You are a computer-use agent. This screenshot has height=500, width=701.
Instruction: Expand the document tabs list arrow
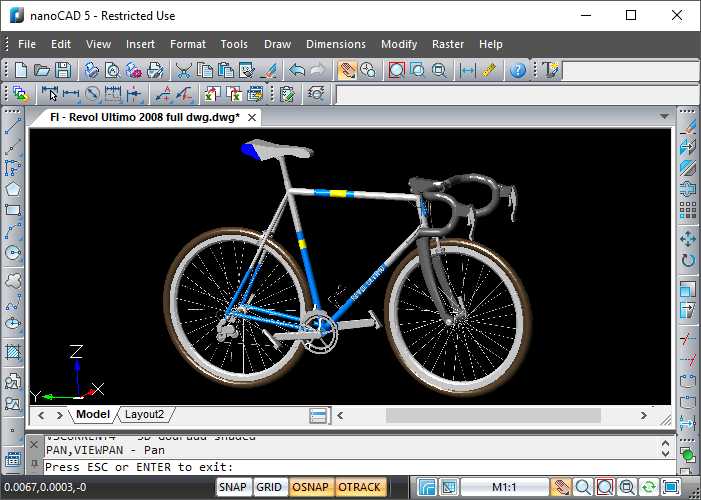pyautogui.click(x=664, y=117)
